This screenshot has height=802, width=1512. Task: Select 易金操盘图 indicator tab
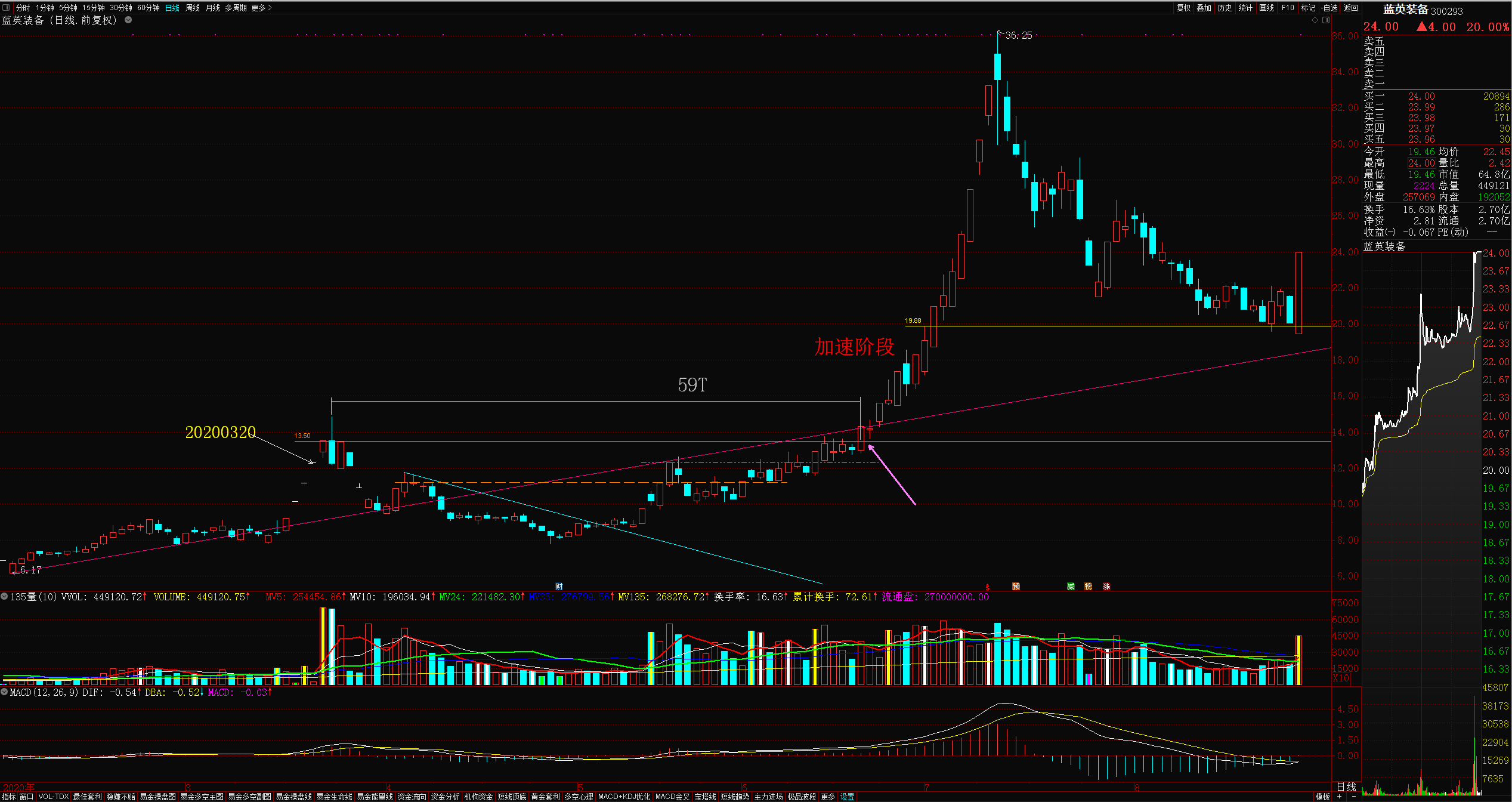click(x=158, y=797)
